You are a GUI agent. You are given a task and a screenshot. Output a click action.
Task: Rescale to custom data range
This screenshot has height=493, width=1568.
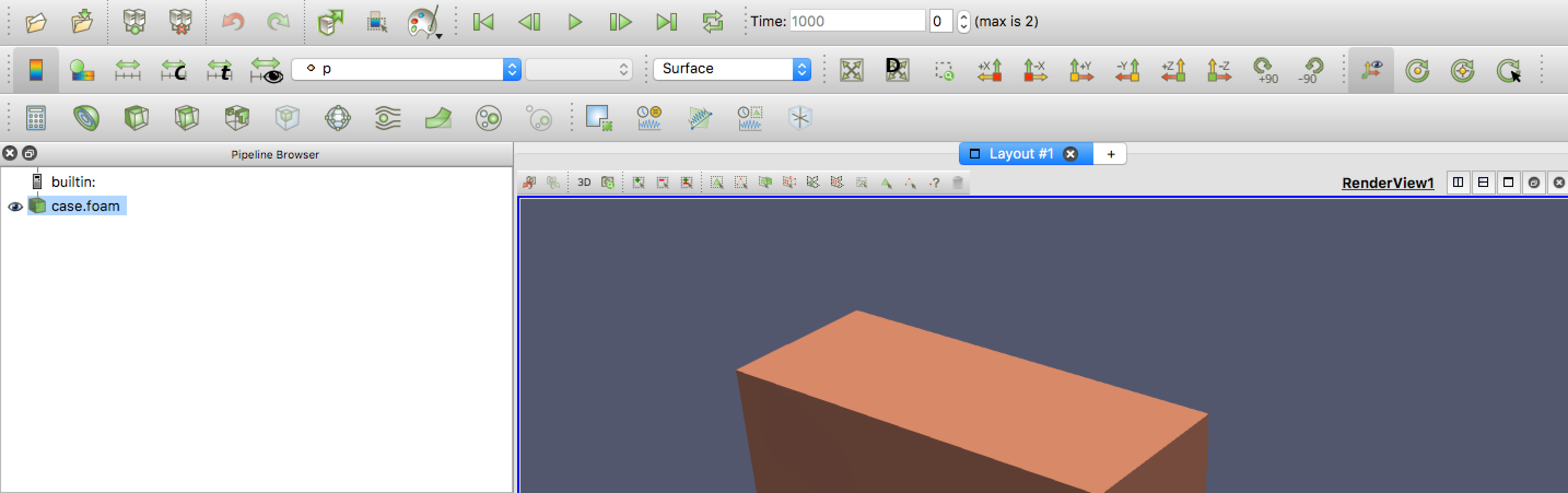(173, 70)
